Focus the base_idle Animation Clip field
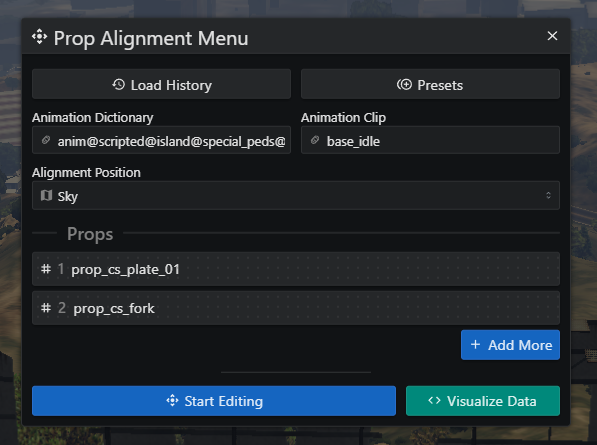This screenshot has width=597, height=445. click(x=430, y=140)
